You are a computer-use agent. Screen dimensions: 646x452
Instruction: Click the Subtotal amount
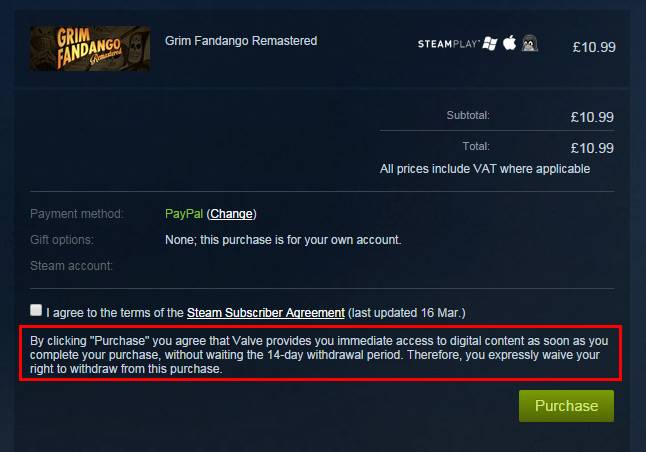(592, 117)
